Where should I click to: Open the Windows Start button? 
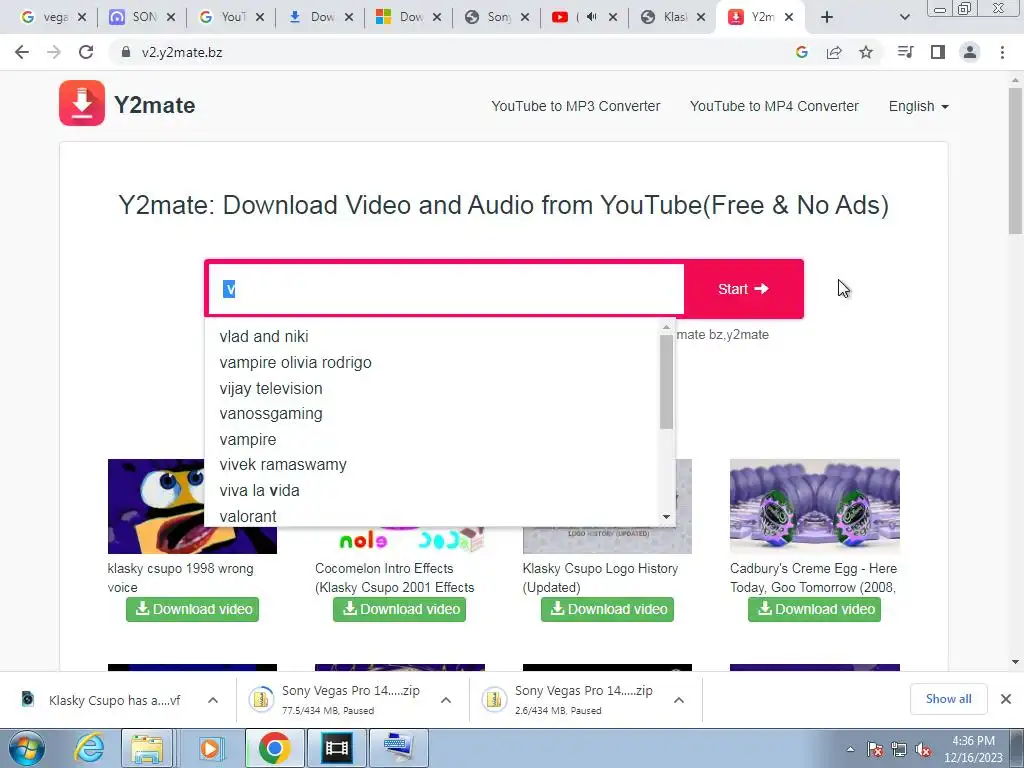[x=27, y=748]
